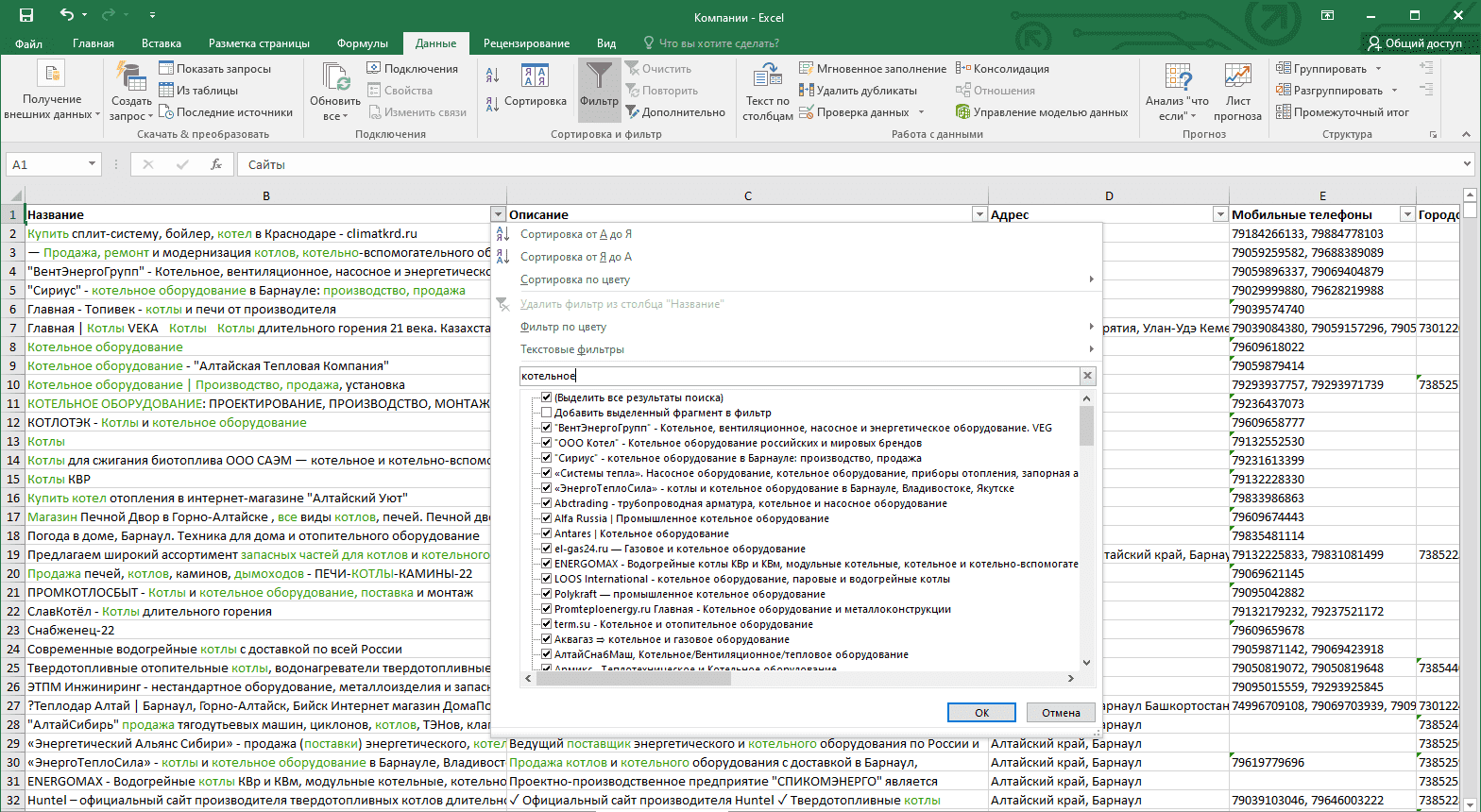Uncheck the Antares filter item
Image resolution: width=1481 pixels, height=812 pixels.
point(547,533)
